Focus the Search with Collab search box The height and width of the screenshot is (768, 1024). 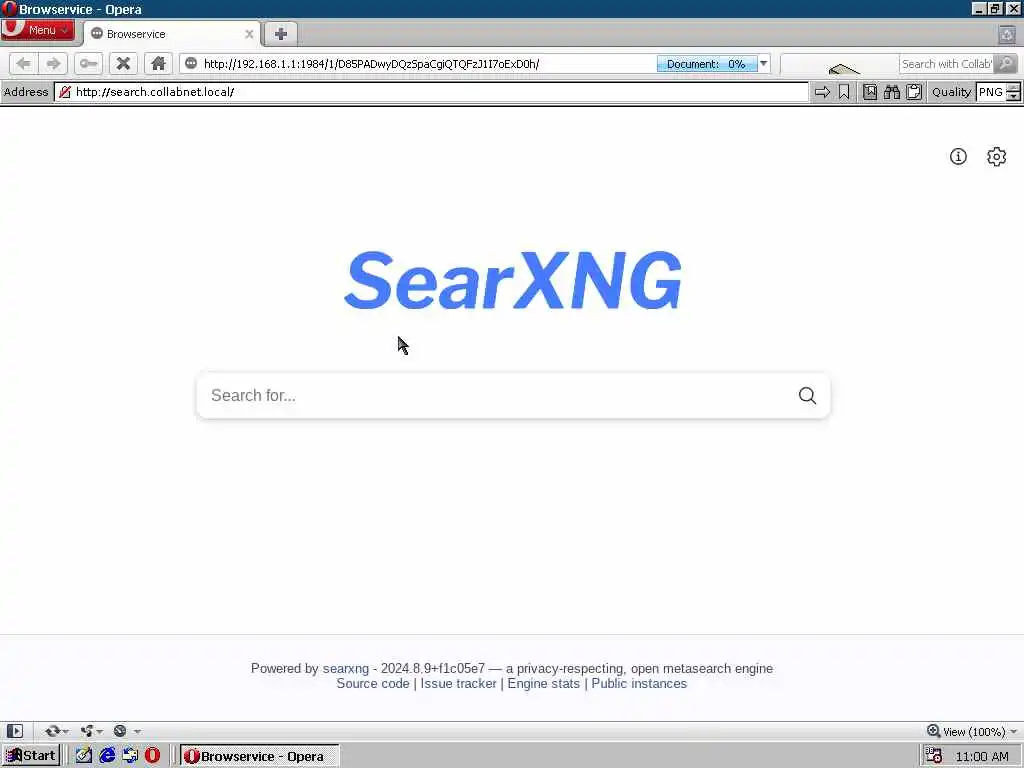946,63
